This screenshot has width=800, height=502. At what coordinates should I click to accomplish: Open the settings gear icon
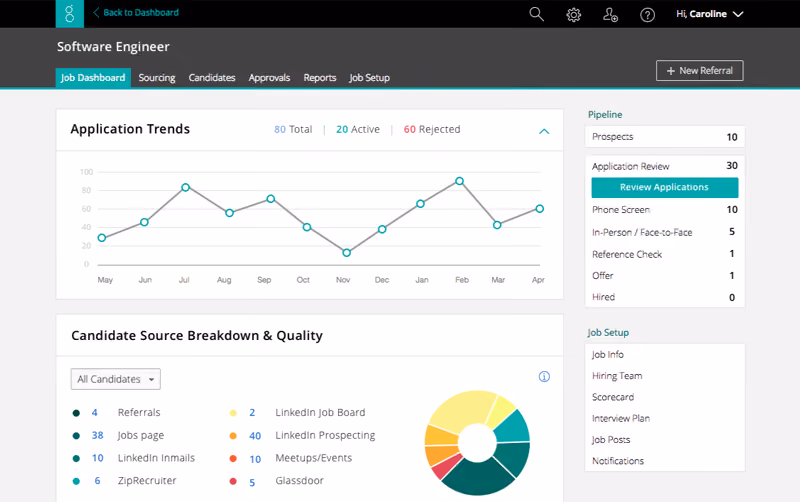click(573, 15)
